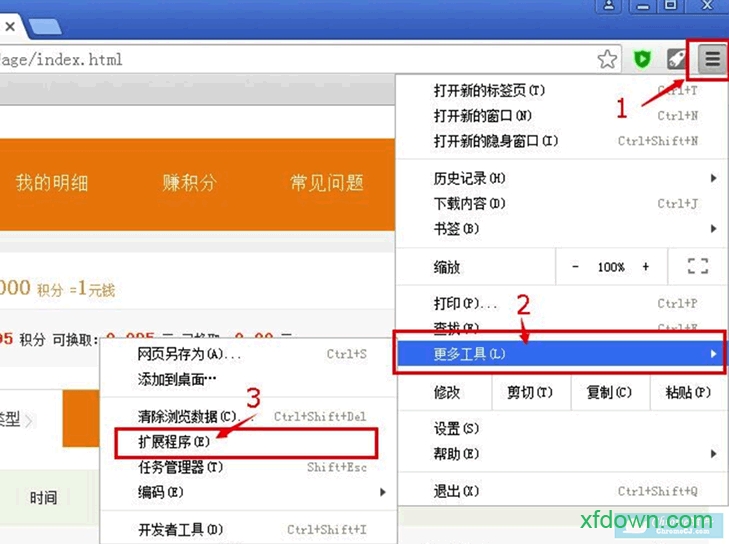Open a new tab with the tab button
The height and width of the screenshot is (544, 729).
tap(45, 27)
